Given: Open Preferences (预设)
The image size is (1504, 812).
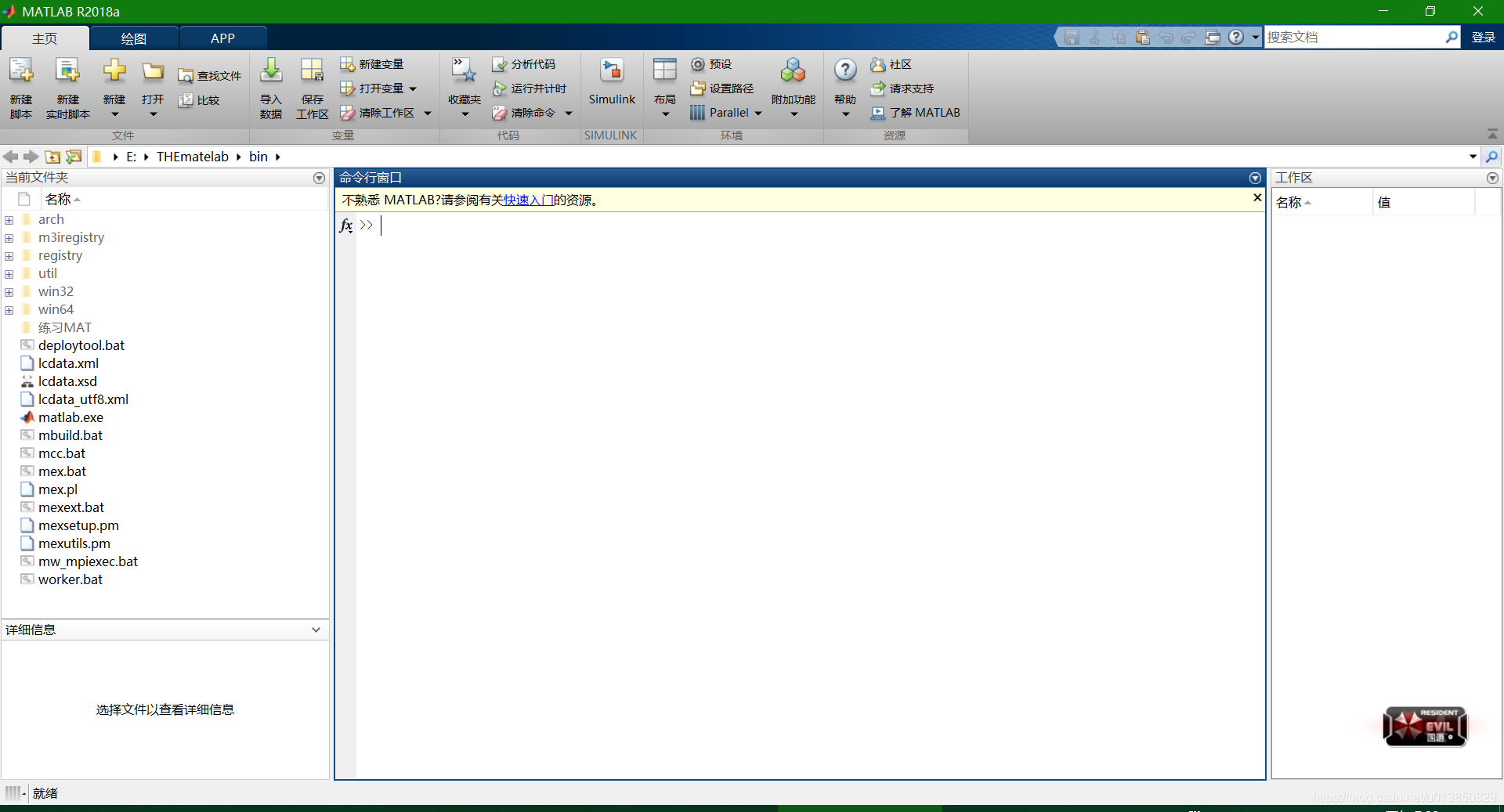Looking at the screenshot, I should pyautogui.click(x=711, y=64).
